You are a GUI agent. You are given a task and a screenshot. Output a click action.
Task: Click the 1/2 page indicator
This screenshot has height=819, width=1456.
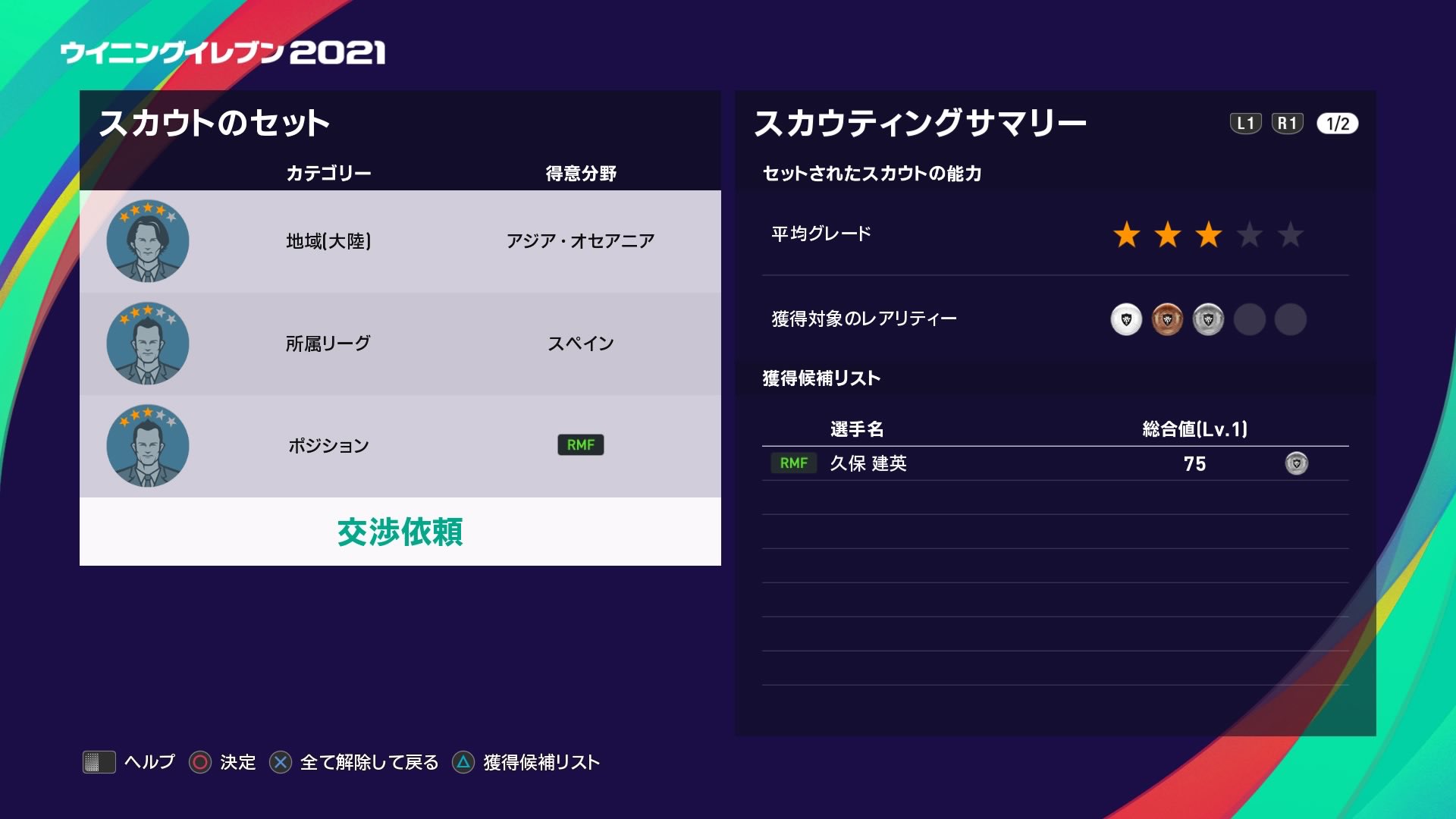coord(1337,124)
